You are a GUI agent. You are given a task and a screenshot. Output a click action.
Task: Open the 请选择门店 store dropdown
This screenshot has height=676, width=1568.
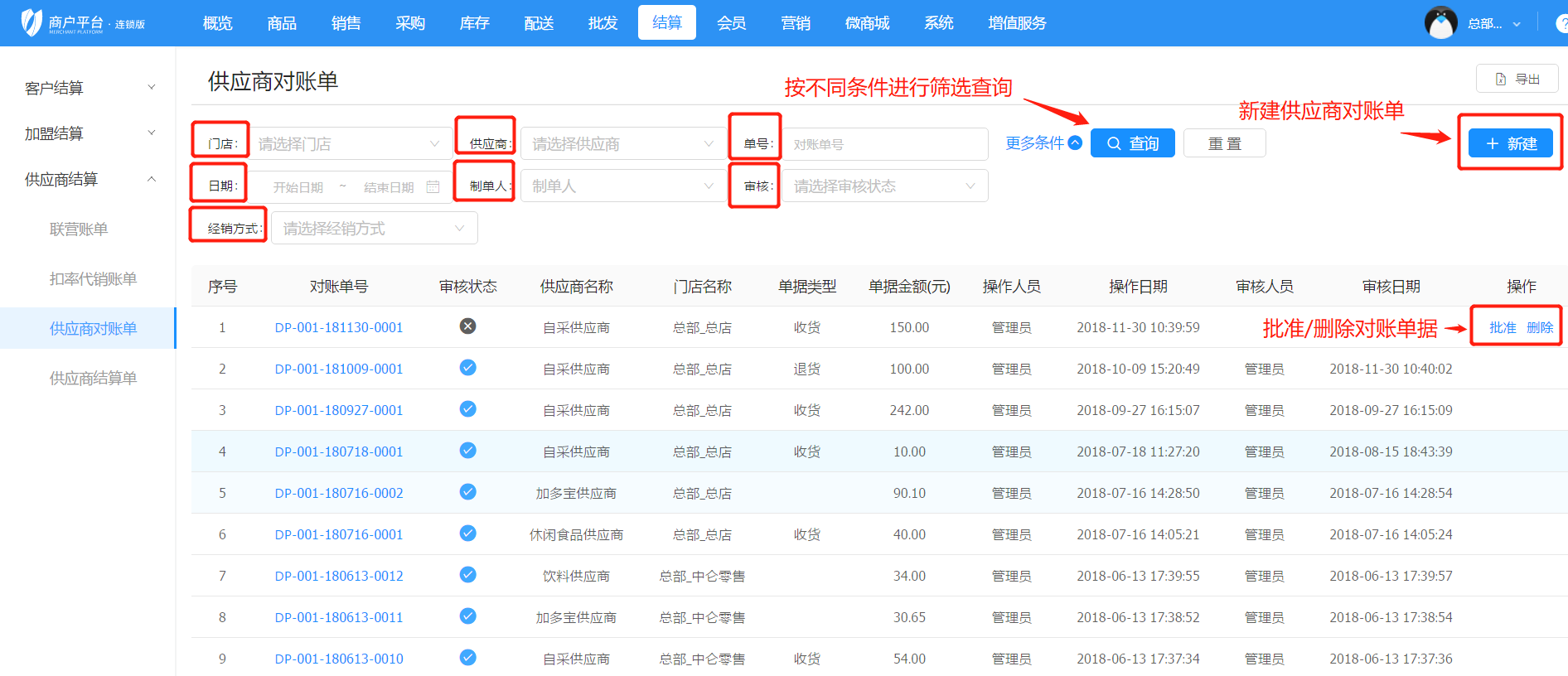[348, 144]
